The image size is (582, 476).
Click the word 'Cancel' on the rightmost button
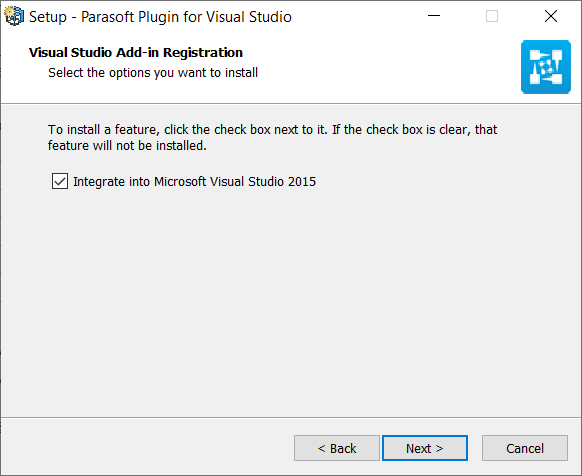(x=525, y=449)
